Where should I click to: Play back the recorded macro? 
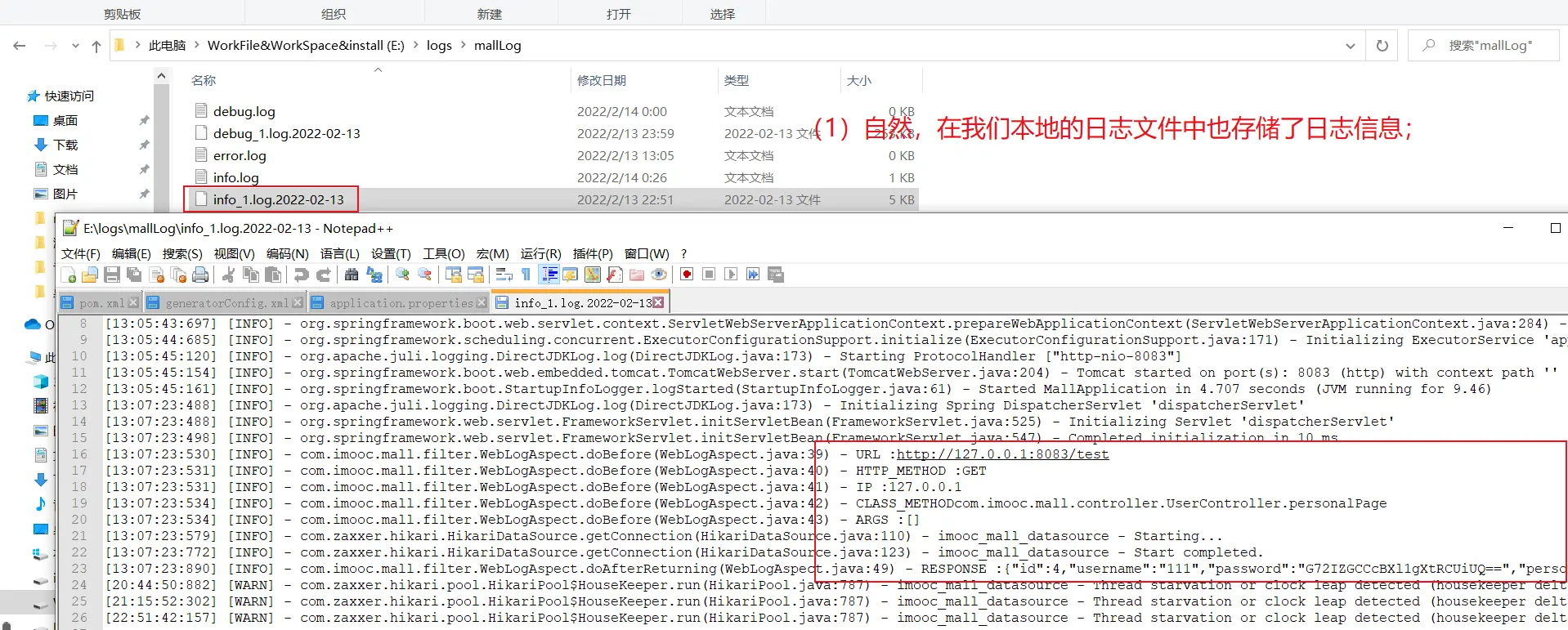(x=731, y=275)
